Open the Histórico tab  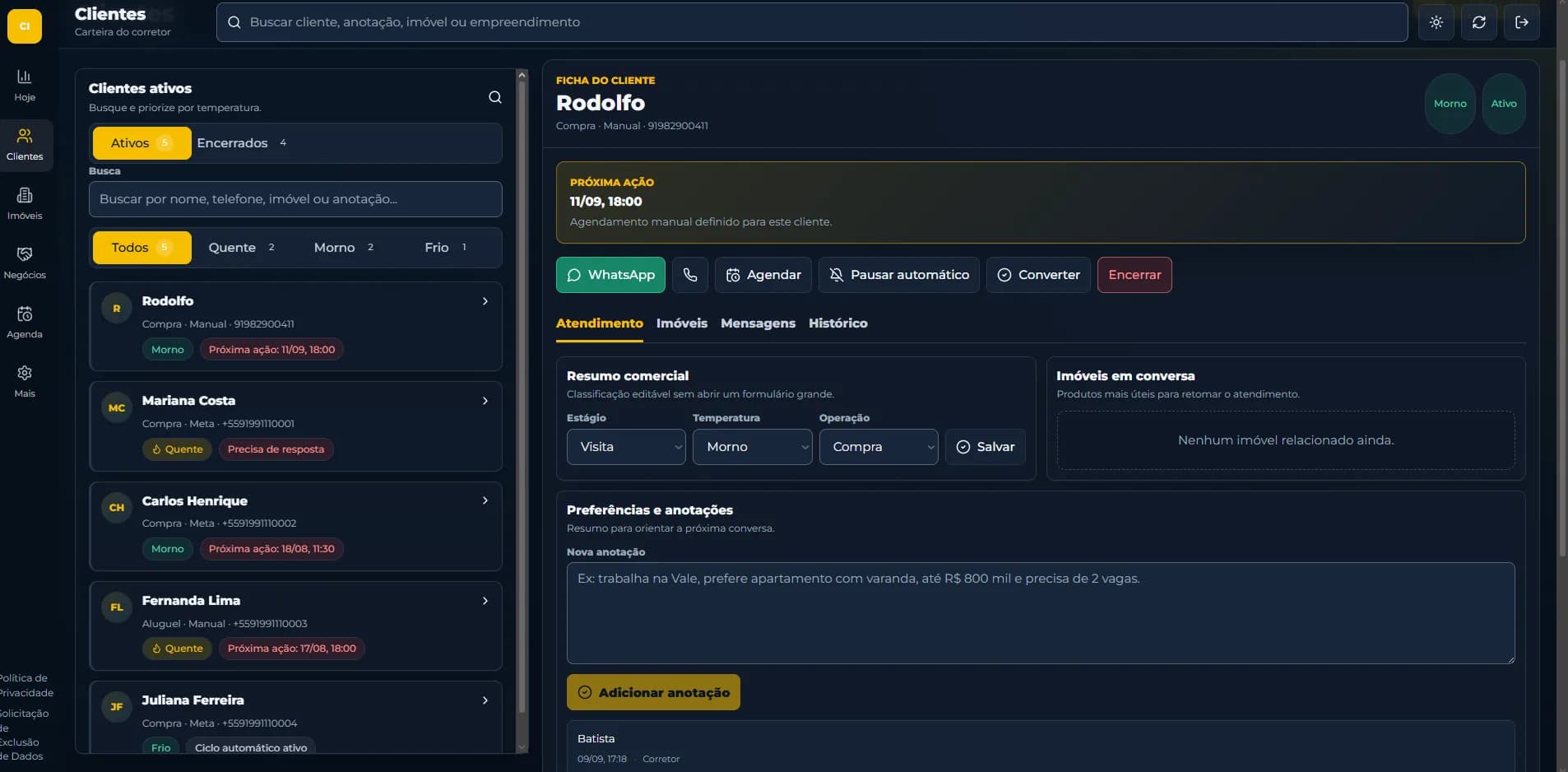837,323
